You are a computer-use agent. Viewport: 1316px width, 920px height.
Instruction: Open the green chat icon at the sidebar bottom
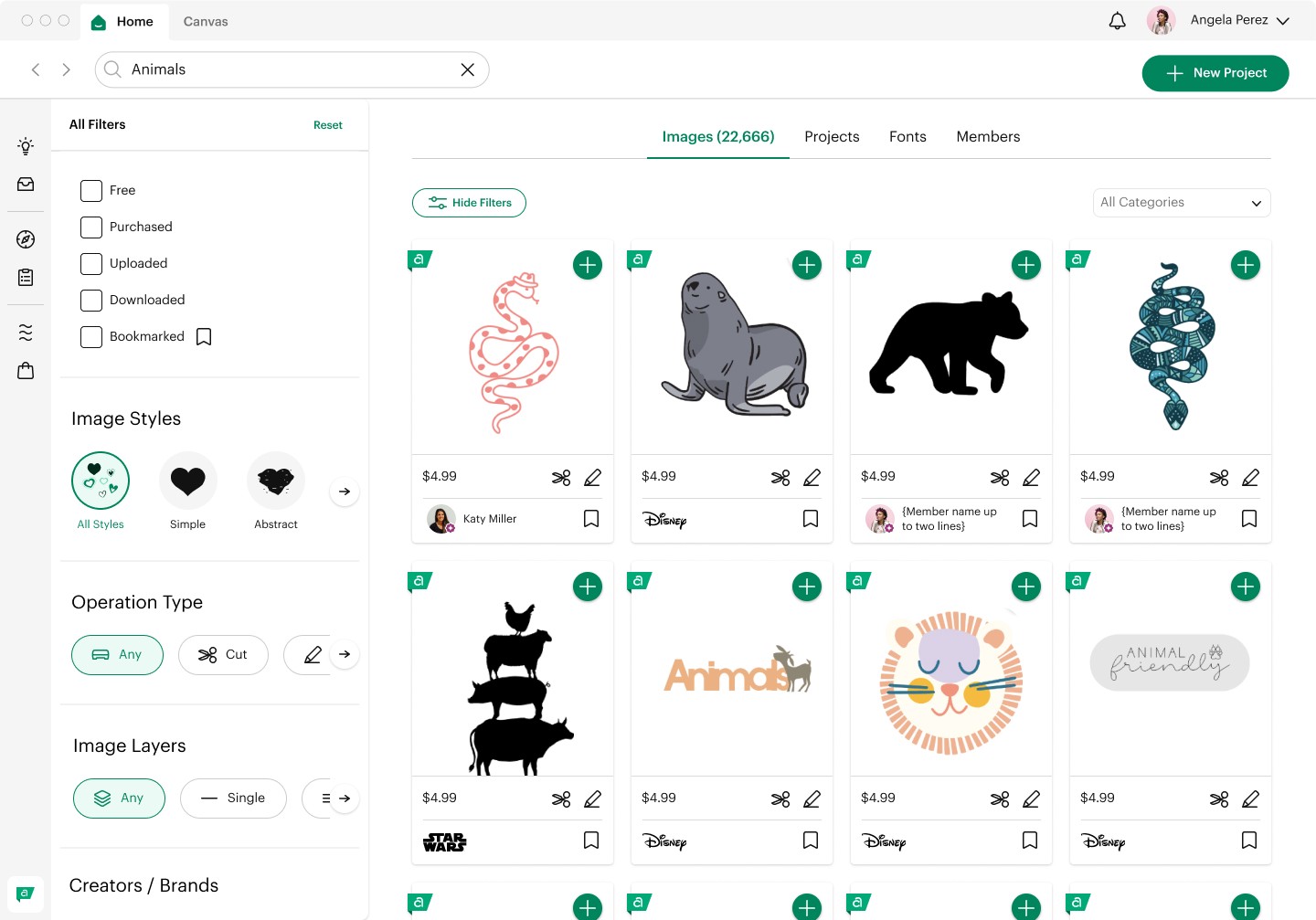(26, 894)
